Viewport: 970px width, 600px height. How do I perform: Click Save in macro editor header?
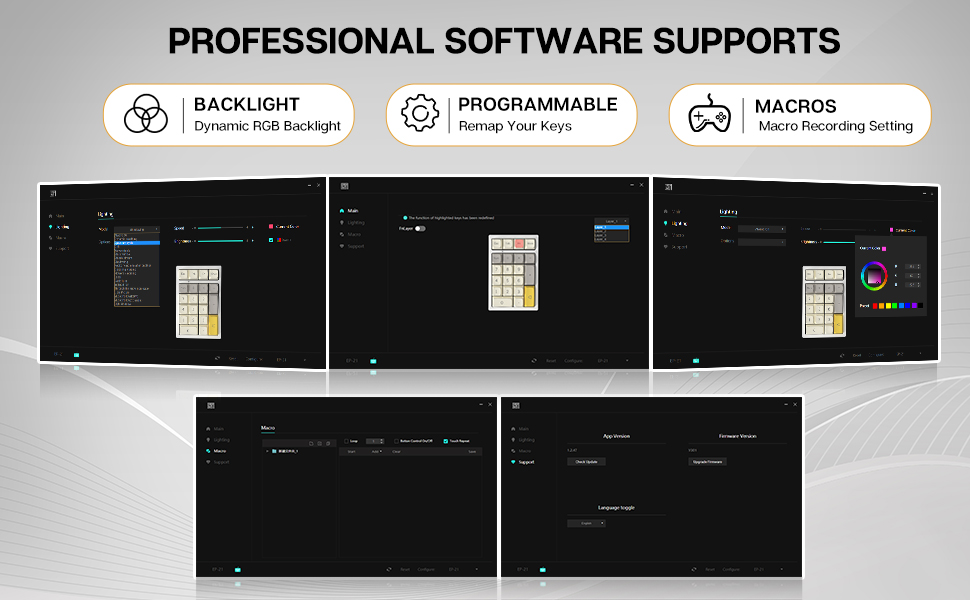click(472, 452)
